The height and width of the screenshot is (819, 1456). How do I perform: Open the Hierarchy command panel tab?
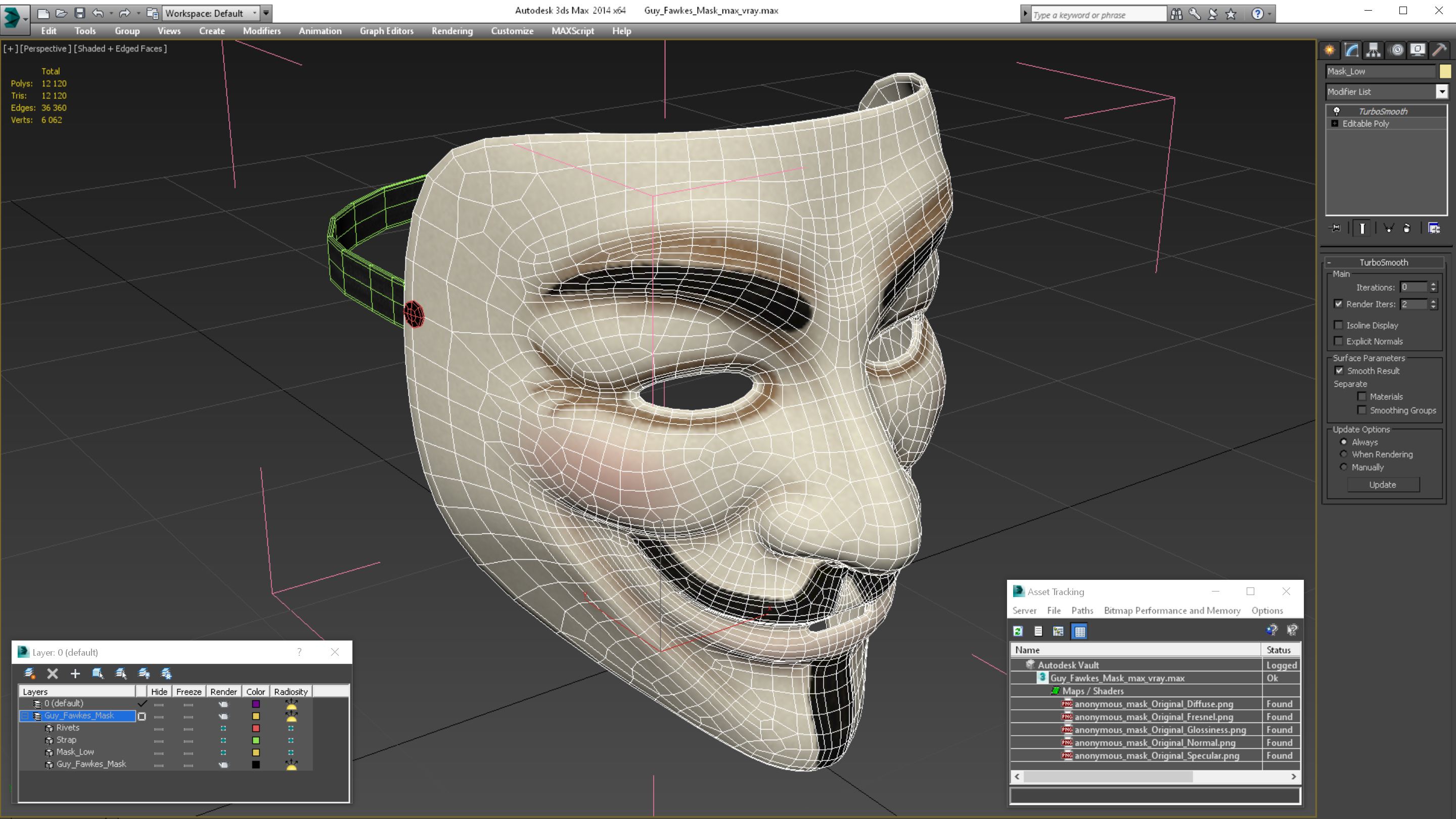pyautogui.click(x=1374, y=51)
